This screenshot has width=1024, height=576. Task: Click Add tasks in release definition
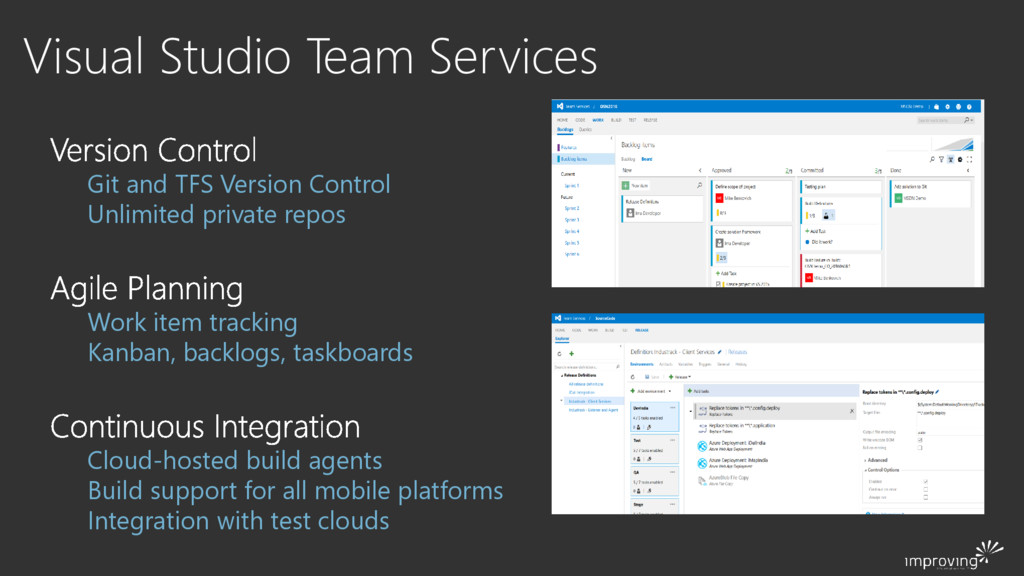[699, 391]
